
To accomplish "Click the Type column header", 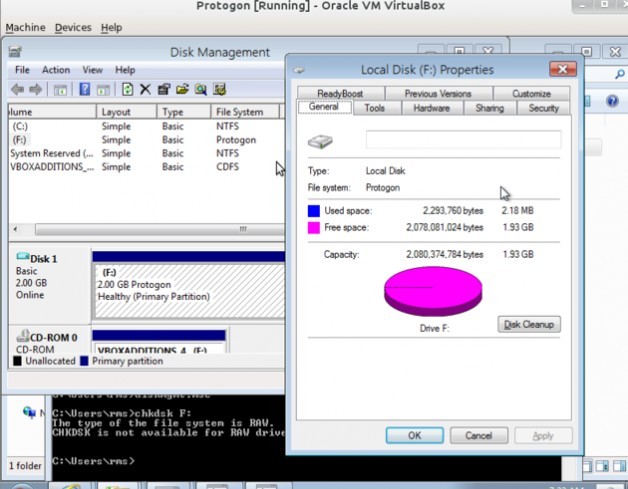I will (x=183, y=112).
